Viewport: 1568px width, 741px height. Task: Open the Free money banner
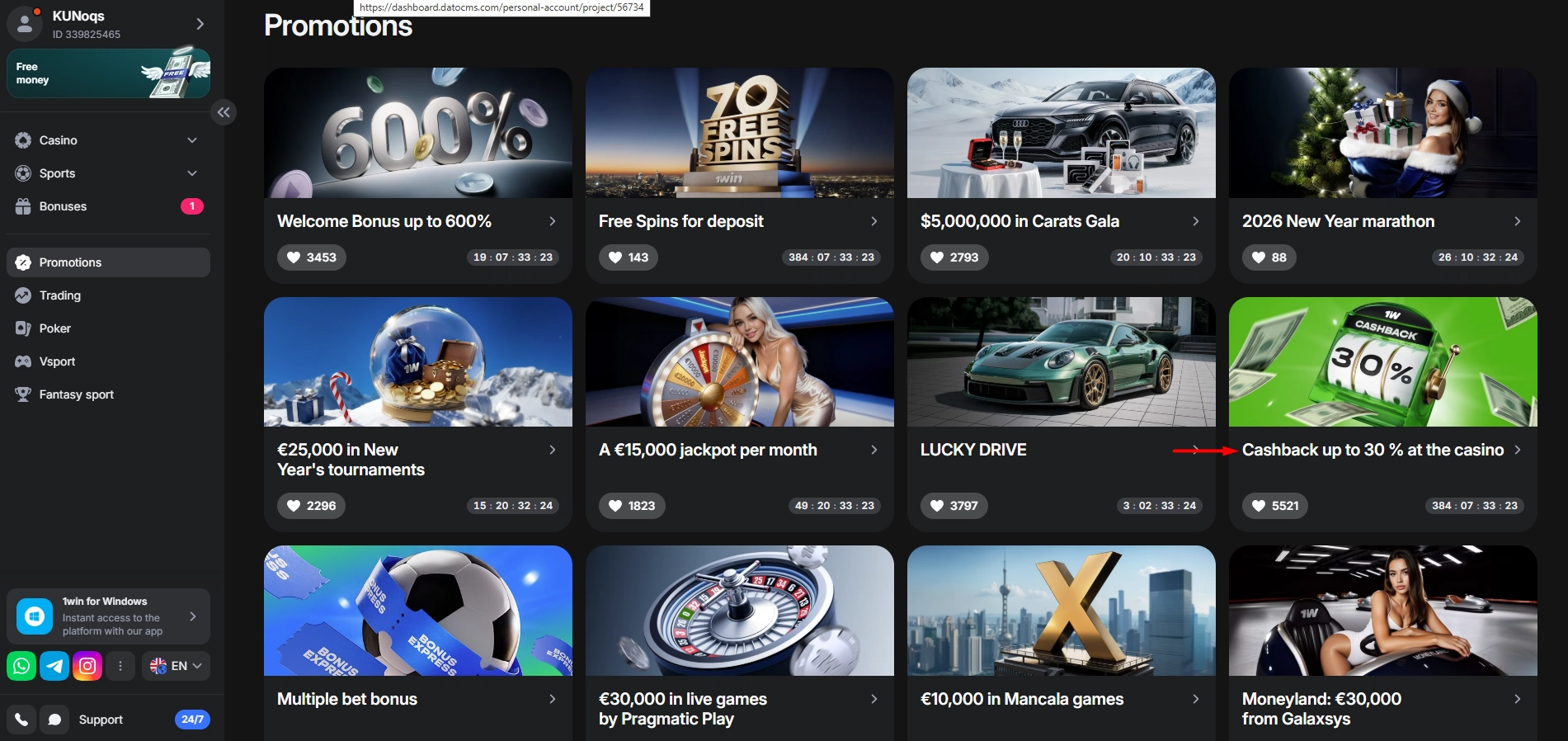pos(108,73)
